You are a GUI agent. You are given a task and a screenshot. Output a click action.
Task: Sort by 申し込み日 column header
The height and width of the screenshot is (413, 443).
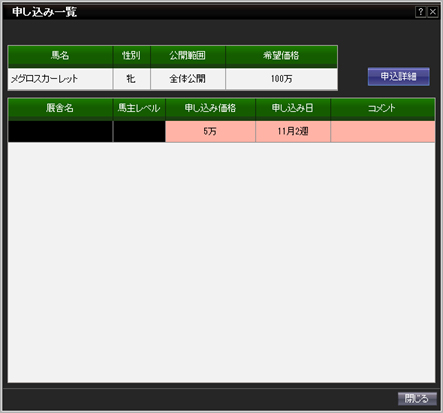click(293, 108)
